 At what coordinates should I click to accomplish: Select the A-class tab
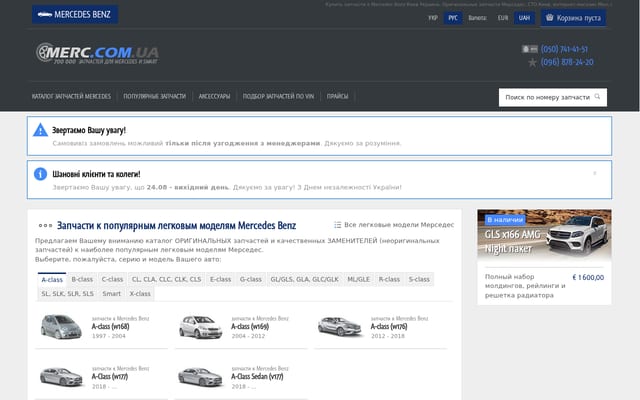pos(52,280)
